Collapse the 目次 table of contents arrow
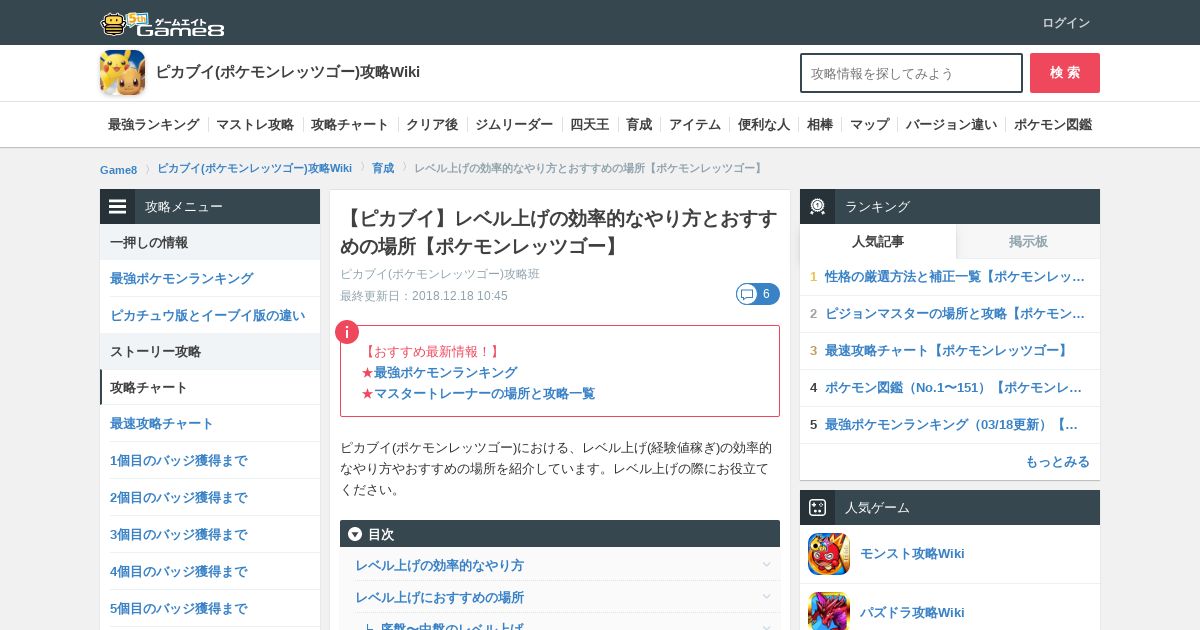This screenshot has width=1200, height=630. (x=355, y=534)
